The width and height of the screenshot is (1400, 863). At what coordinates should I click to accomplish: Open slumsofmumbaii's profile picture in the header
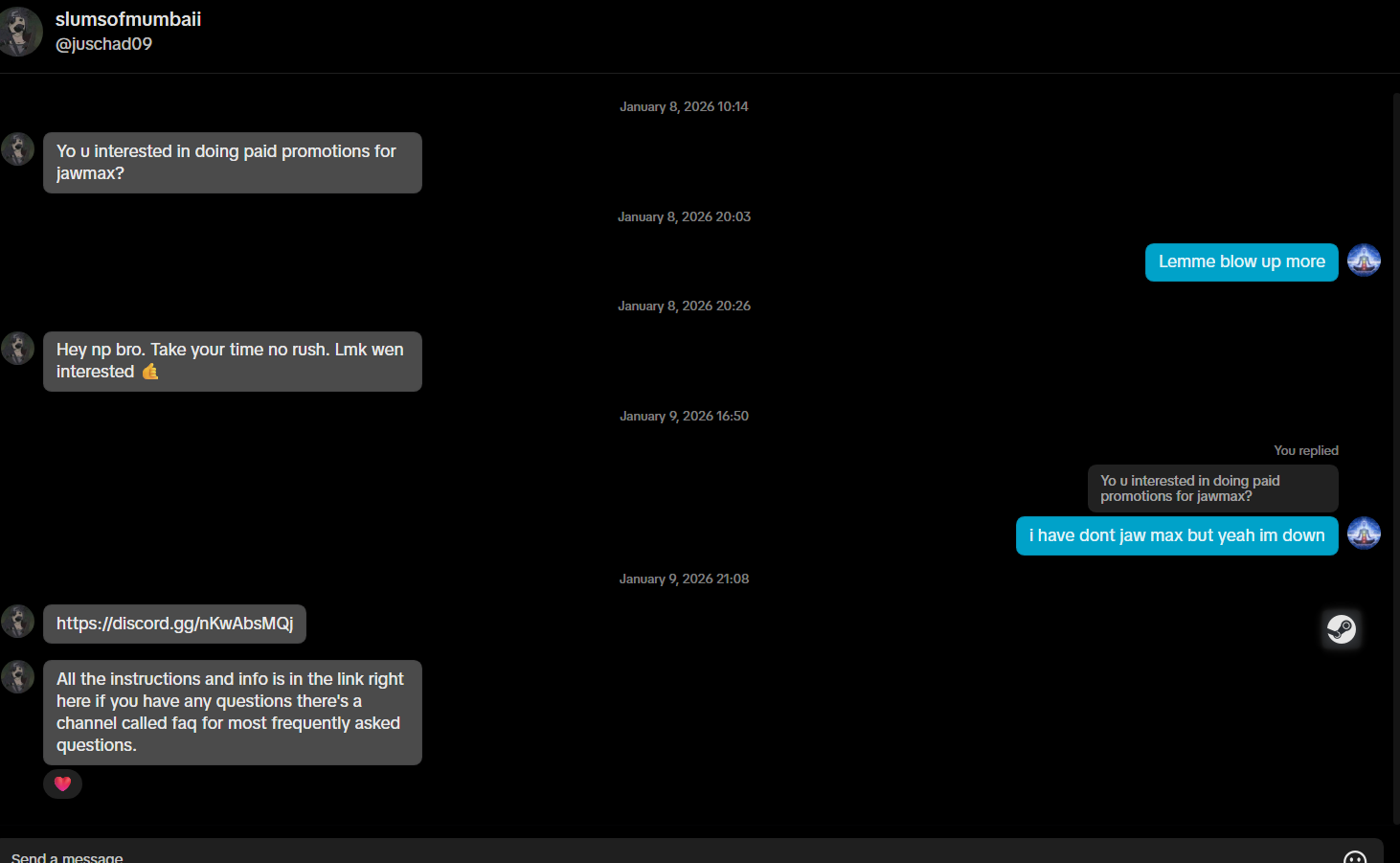20,32
